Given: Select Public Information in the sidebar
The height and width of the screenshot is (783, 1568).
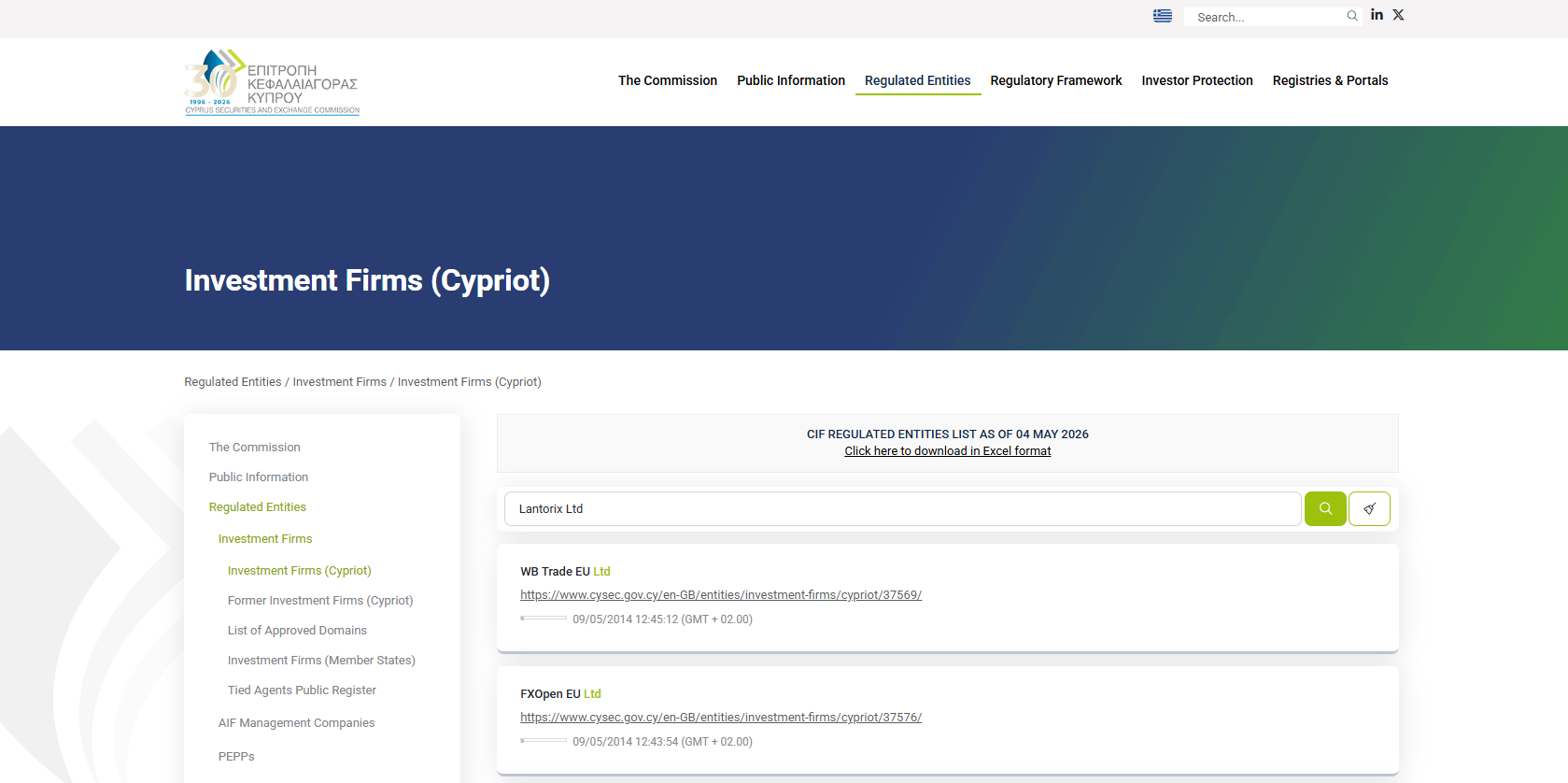Looking at the screenshot, I should pos(259,477).
